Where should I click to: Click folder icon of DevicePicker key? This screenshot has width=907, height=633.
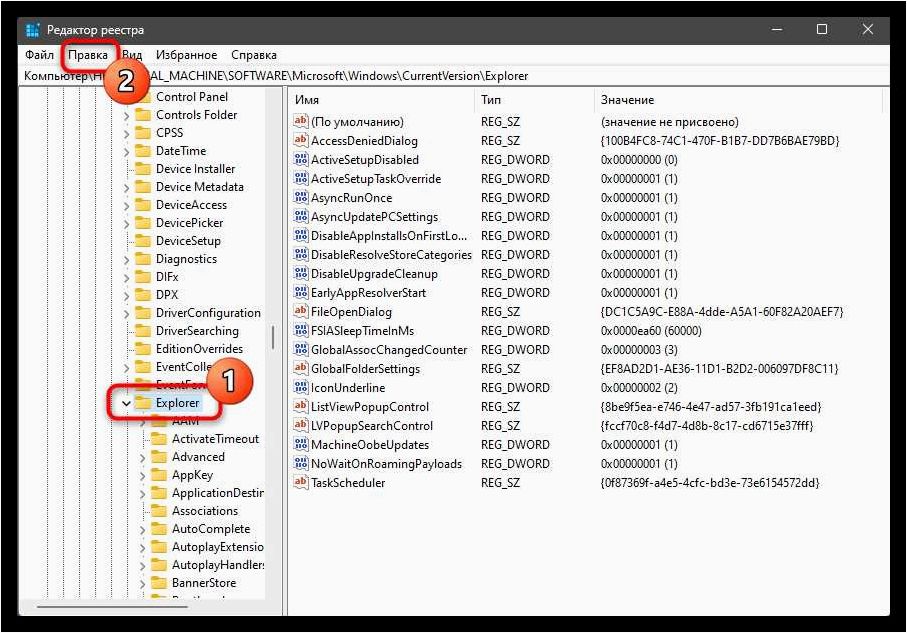click(x=143, y=223)
